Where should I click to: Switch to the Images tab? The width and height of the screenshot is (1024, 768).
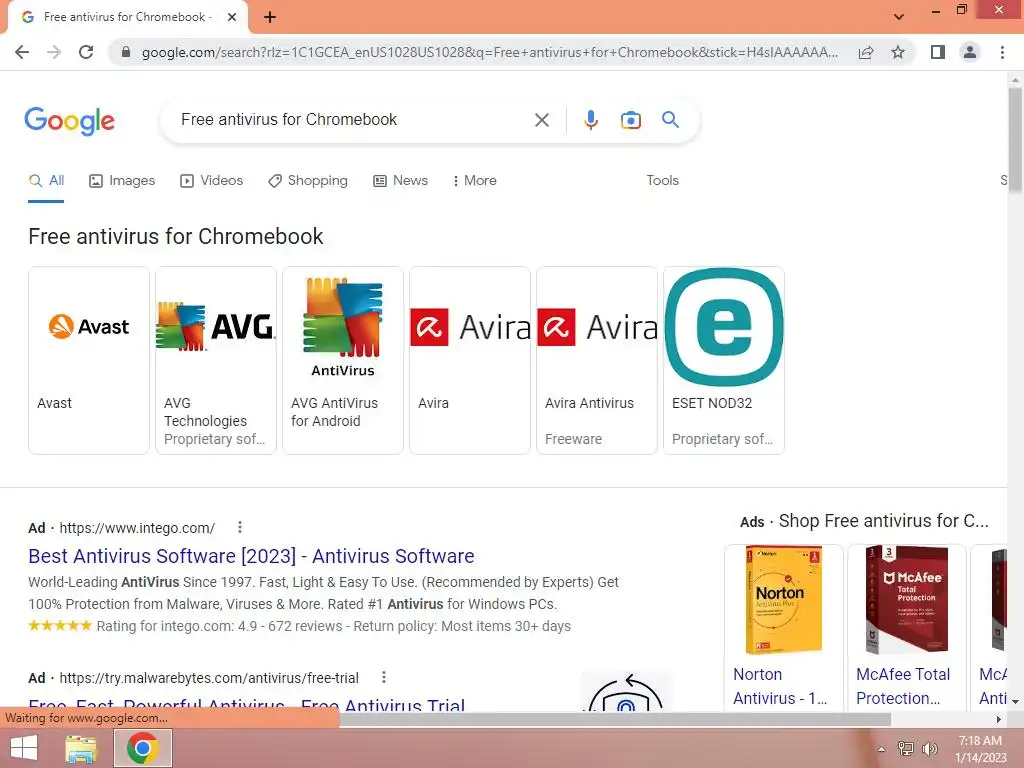(x=122, y=181)
